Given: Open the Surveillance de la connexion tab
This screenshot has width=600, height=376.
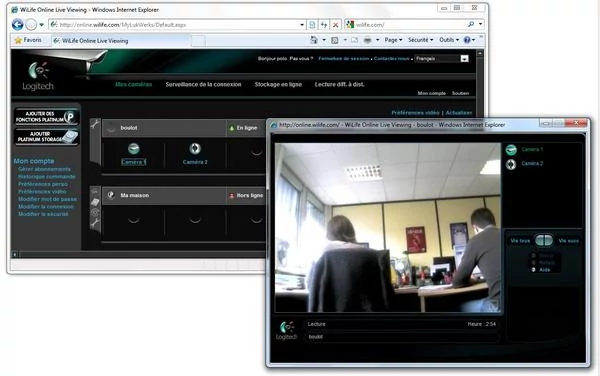Looking at the screenshot, I should pyautogui.click(x=203, y=85).
